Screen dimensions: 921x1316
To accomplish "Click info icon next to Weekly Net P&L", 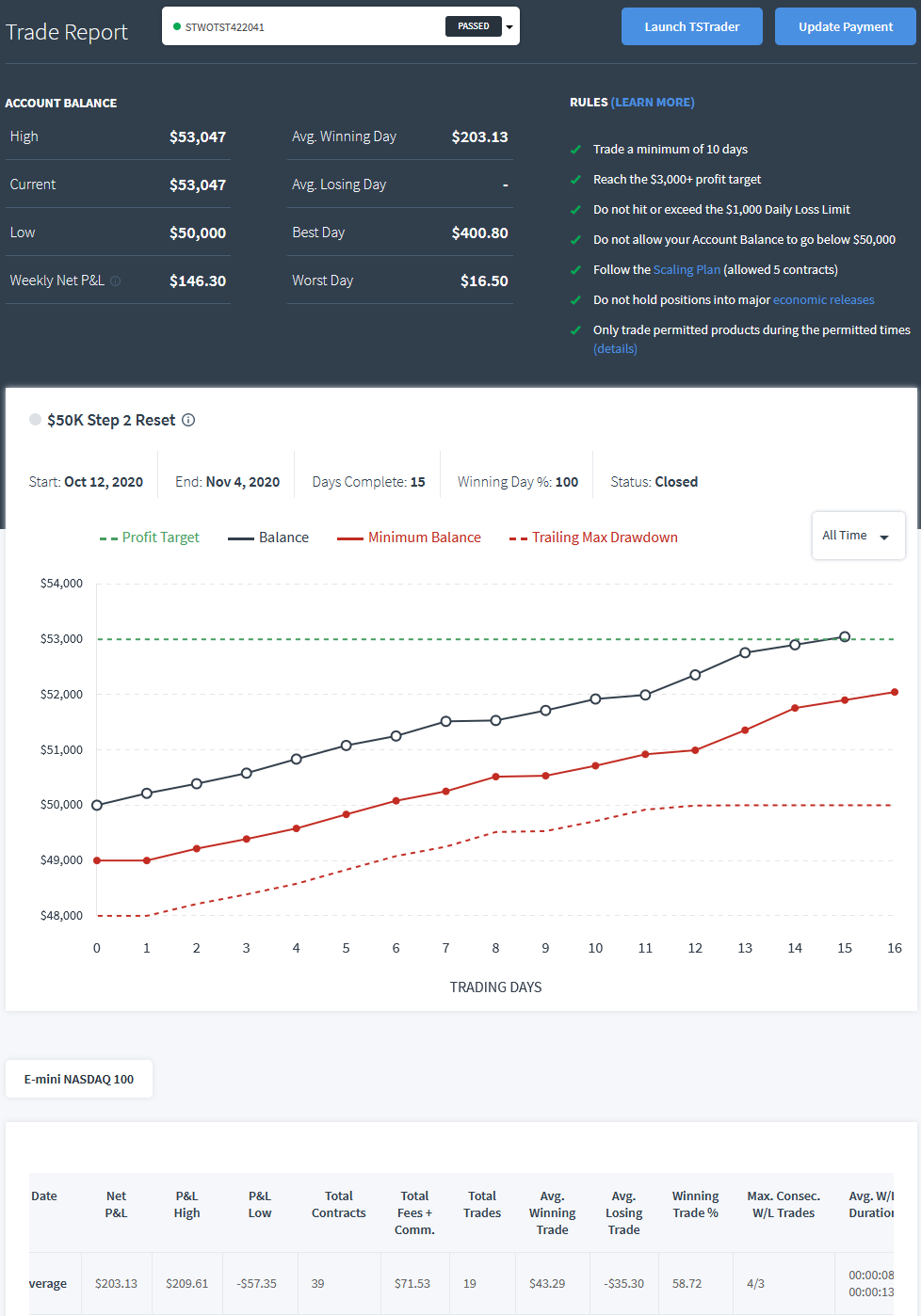I will point(115,281).
